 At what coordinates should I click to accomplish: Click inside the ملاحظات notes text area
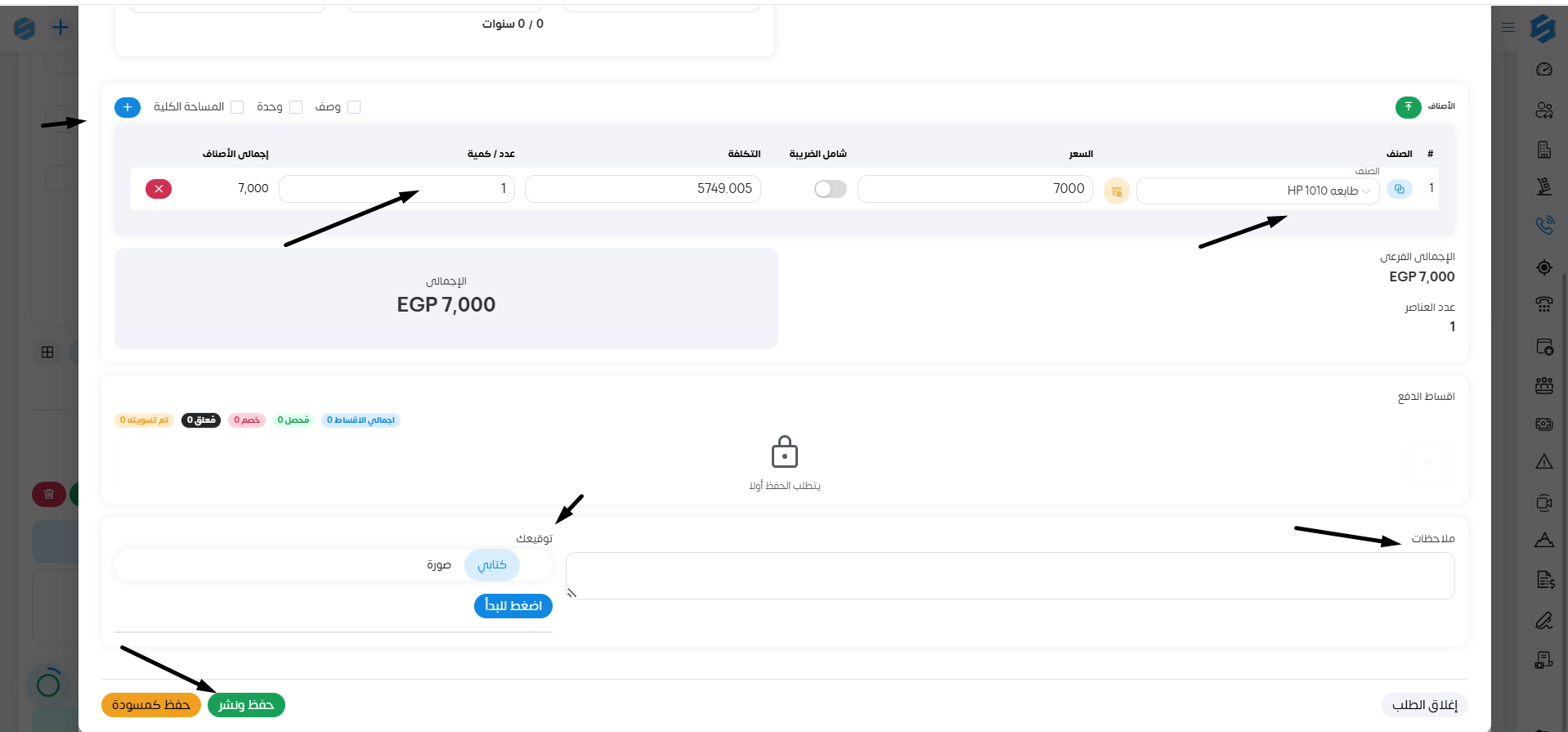click(1010, 576)
